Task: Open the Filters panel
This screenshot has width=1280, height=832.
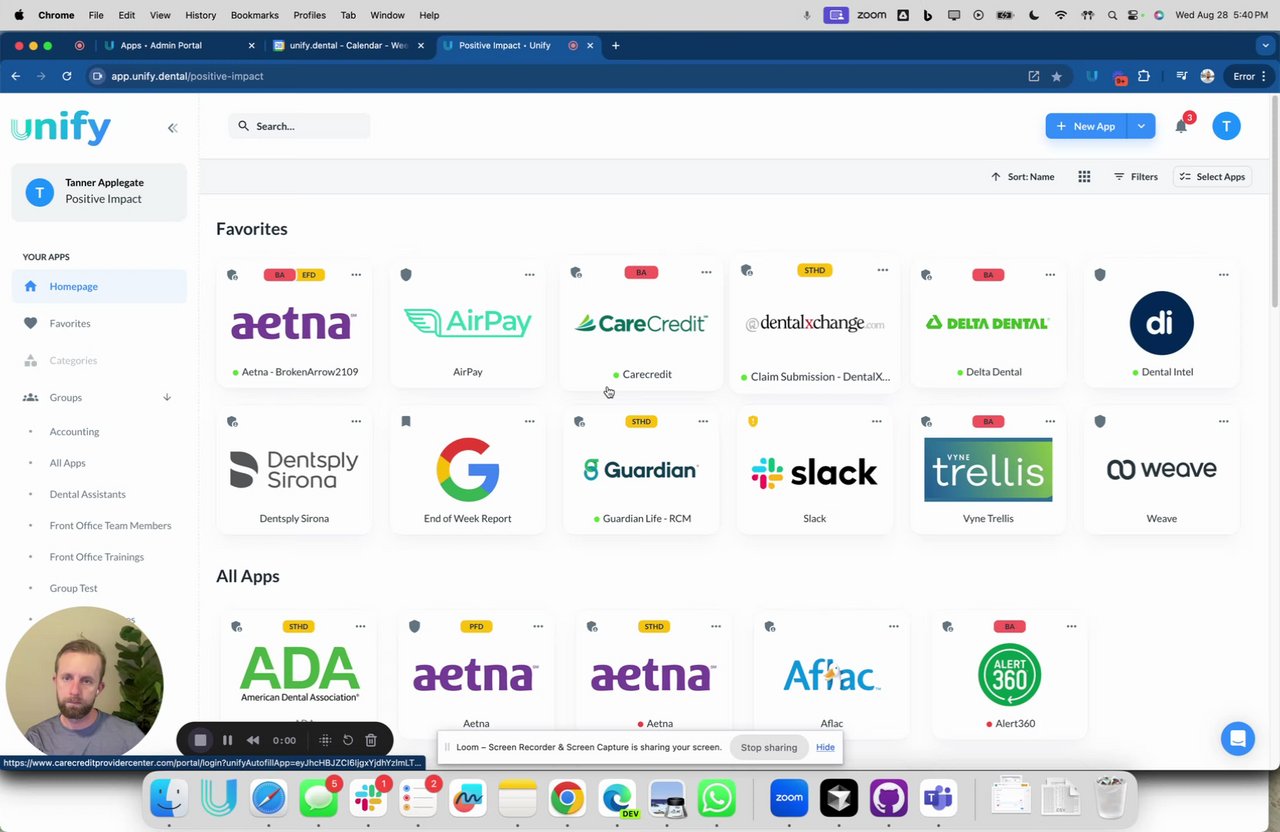Action: [x=1136, y=177]
